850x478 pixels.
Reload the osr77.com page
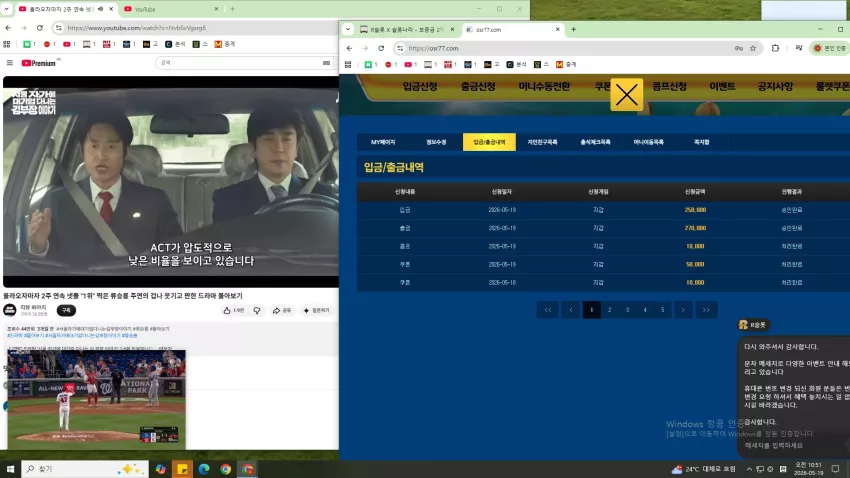(x=381, y=48)
